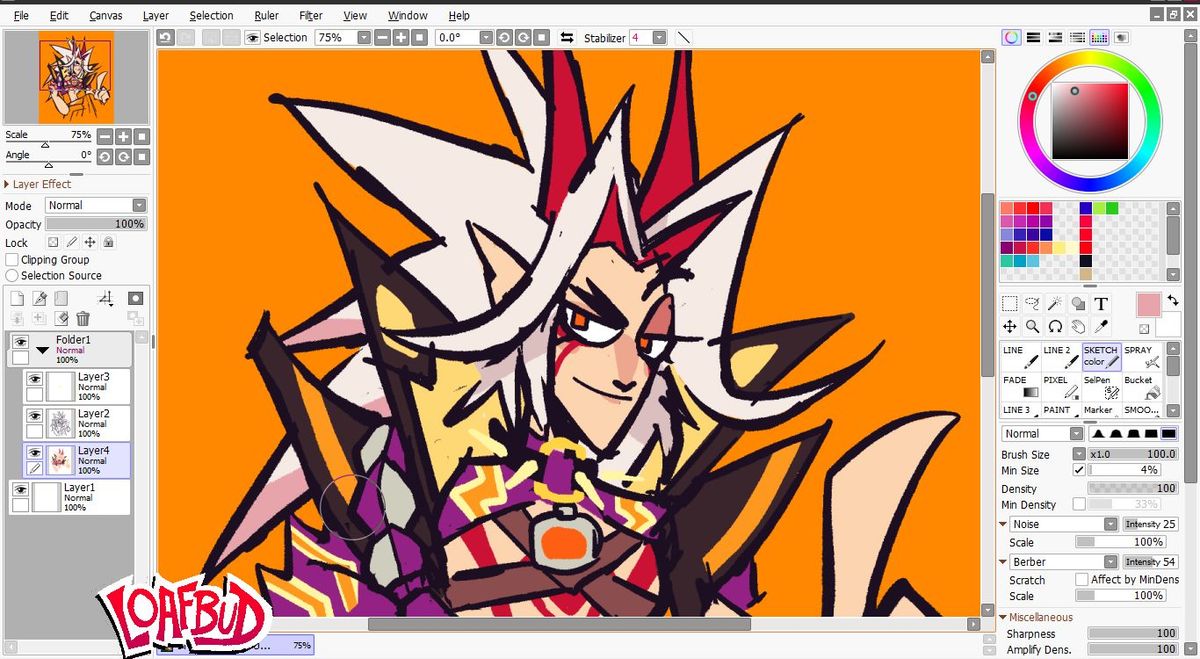This screenshot has width=1200, height=659.
Task: Toggle selection visibility eye icon next to Selection label
Action: pyautogui.click(x=252, y=37)
